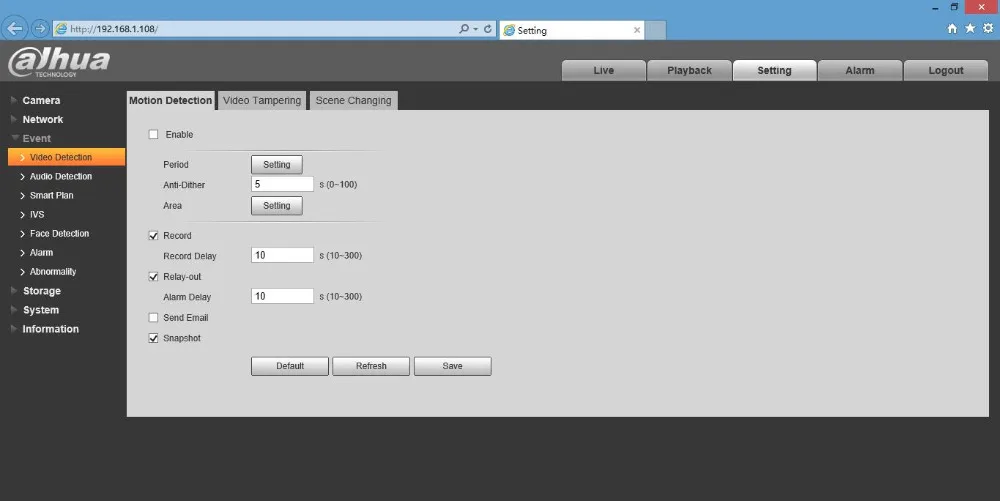Open the browser home icon
This screenshot has width=1000, height=501.
(x=952, y=28)
